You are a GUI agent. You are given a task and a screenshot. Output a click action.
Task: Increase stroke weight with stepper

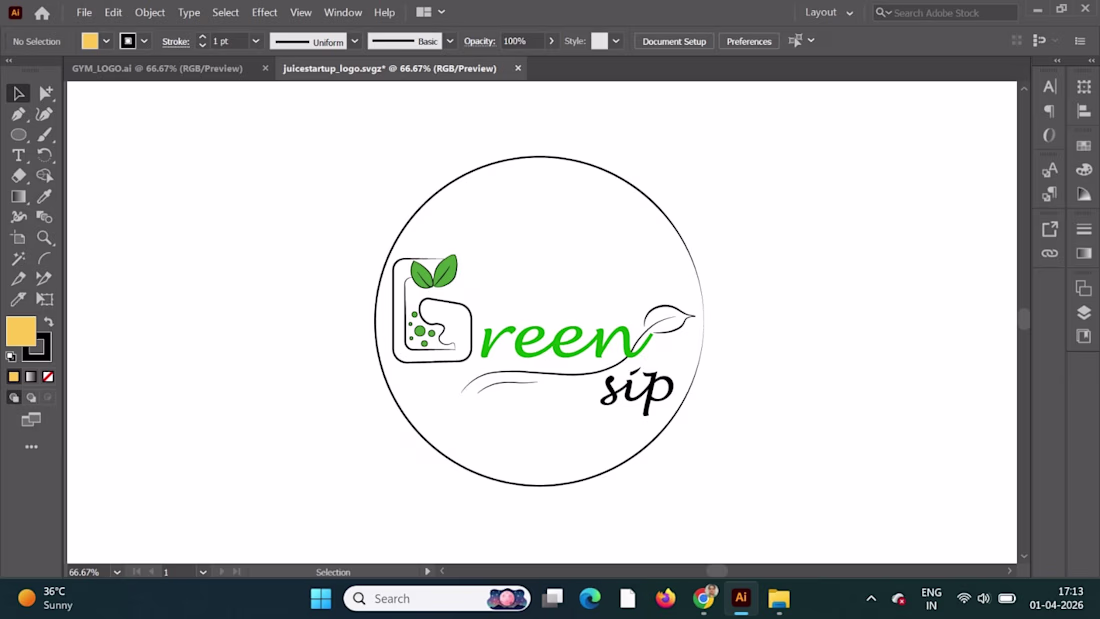[x=203, y=37]
